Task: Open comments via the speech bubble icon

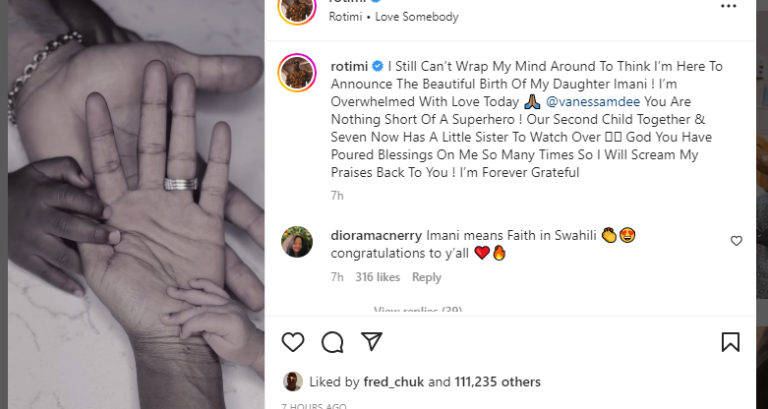Action: coord(332,342)
